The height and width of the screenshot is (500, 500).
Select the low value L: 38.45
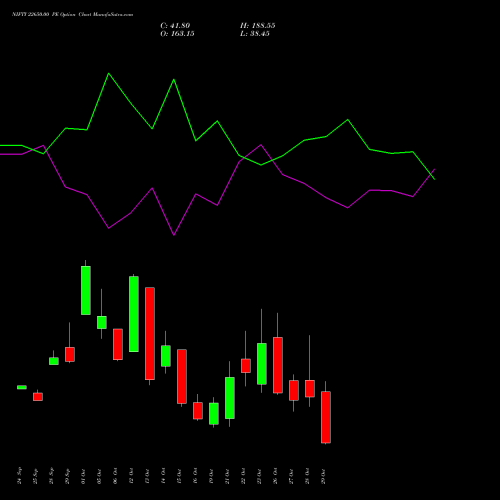(255, 34)
